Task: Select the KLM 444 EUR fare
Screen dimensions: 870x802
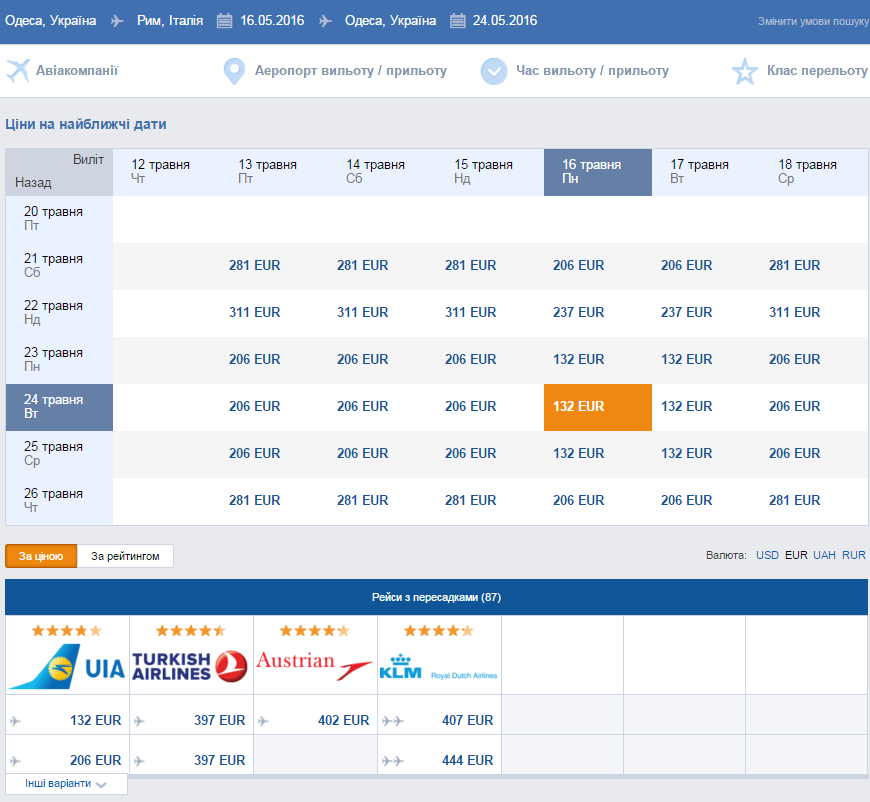Action: click(x=468, y=760)
